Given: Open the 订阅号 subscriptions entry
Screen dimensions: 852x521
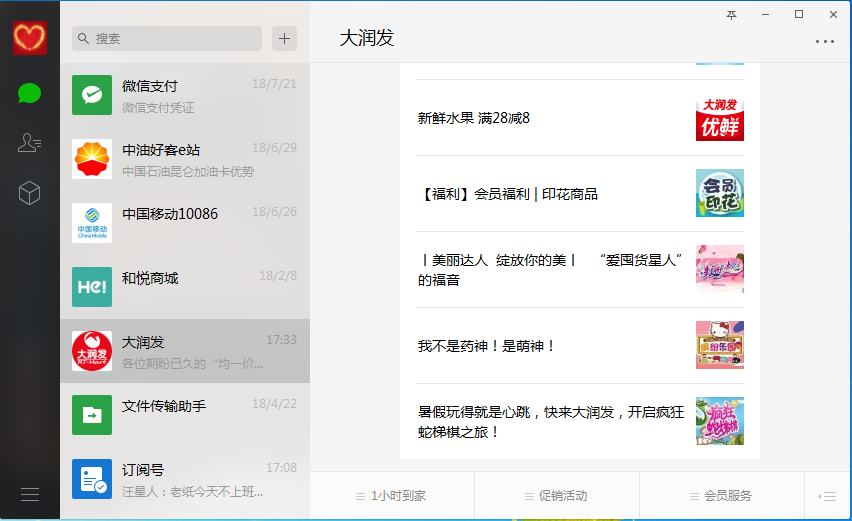Looking at the screenshot, I should 185,479.
